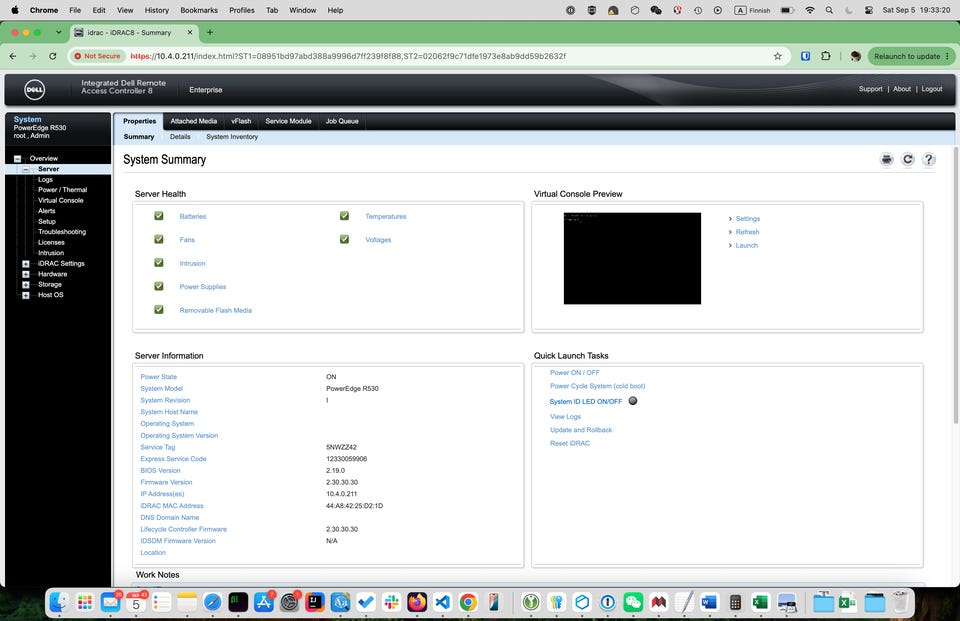Open Update and Rollback link
Screen dimensions: 960x621
(x=581, y=430)
